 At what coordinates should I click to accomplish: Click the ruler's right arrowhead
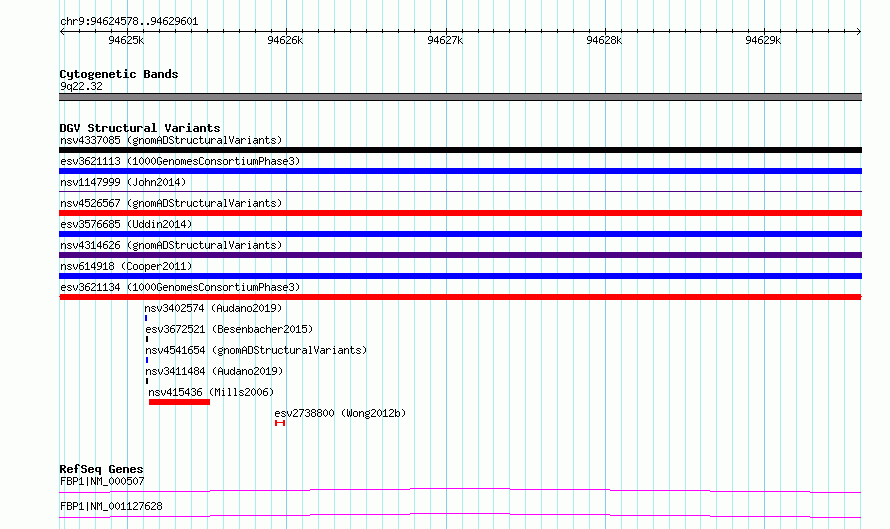tap(859, 31)
